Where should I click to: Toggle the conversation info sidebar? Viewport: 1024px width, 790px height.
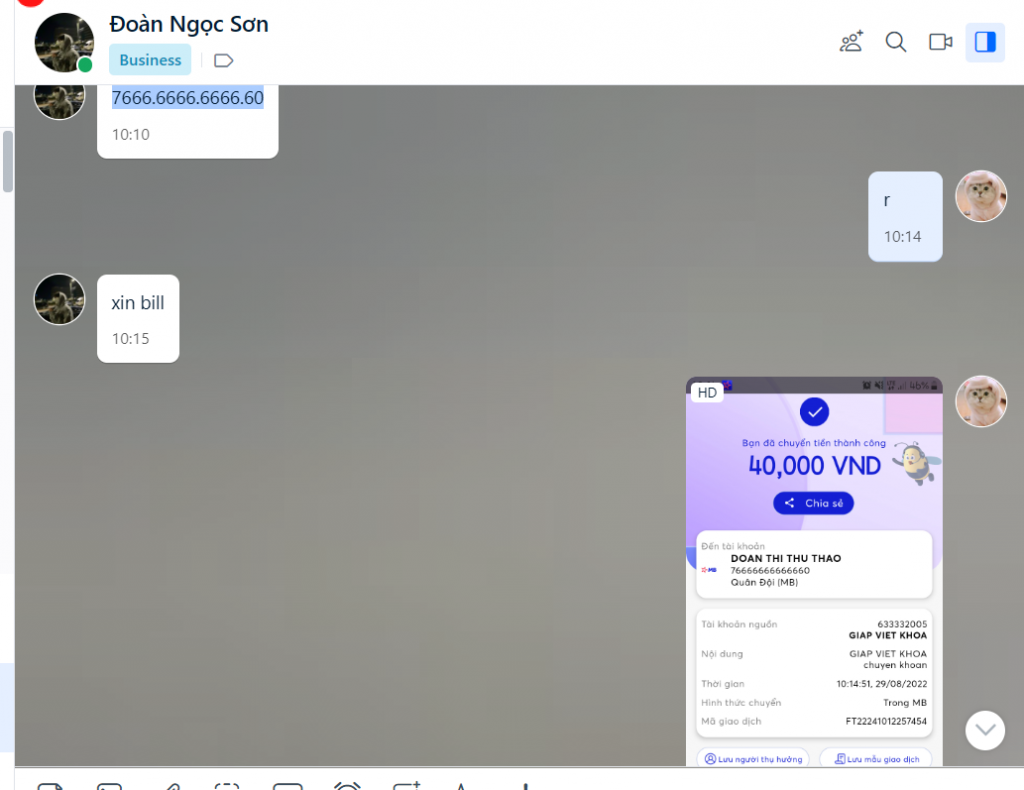pos(985,42)
